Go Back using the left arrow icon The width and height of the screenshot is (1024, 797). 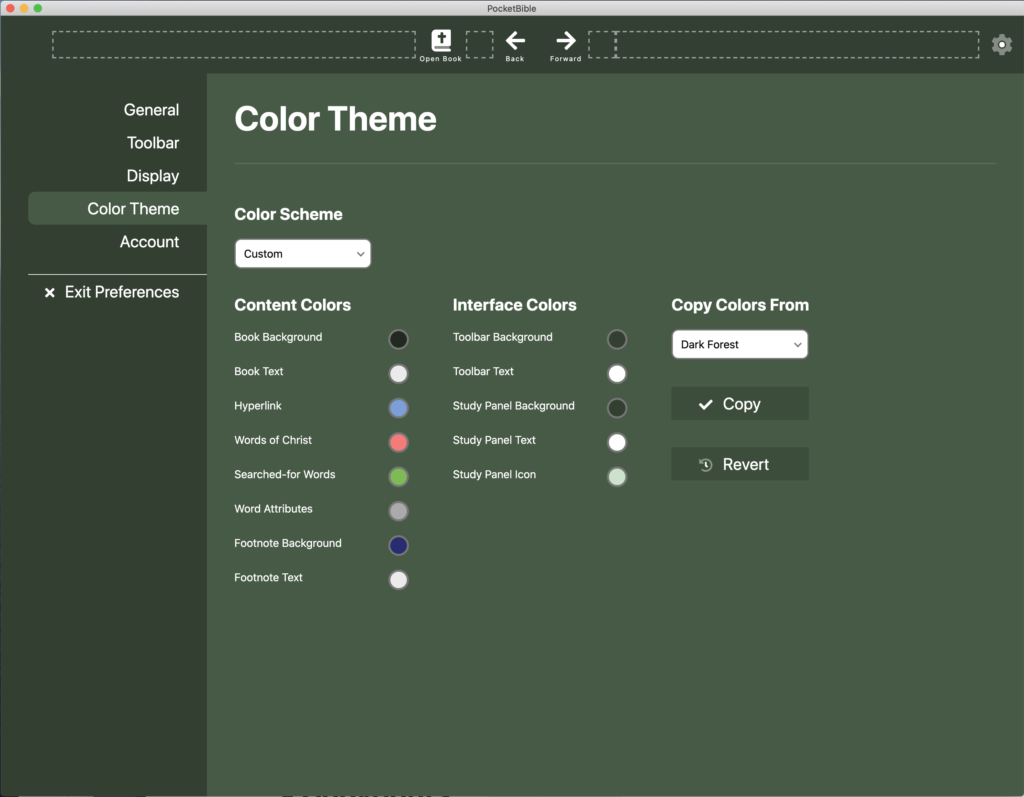click(x=515, y=45)
